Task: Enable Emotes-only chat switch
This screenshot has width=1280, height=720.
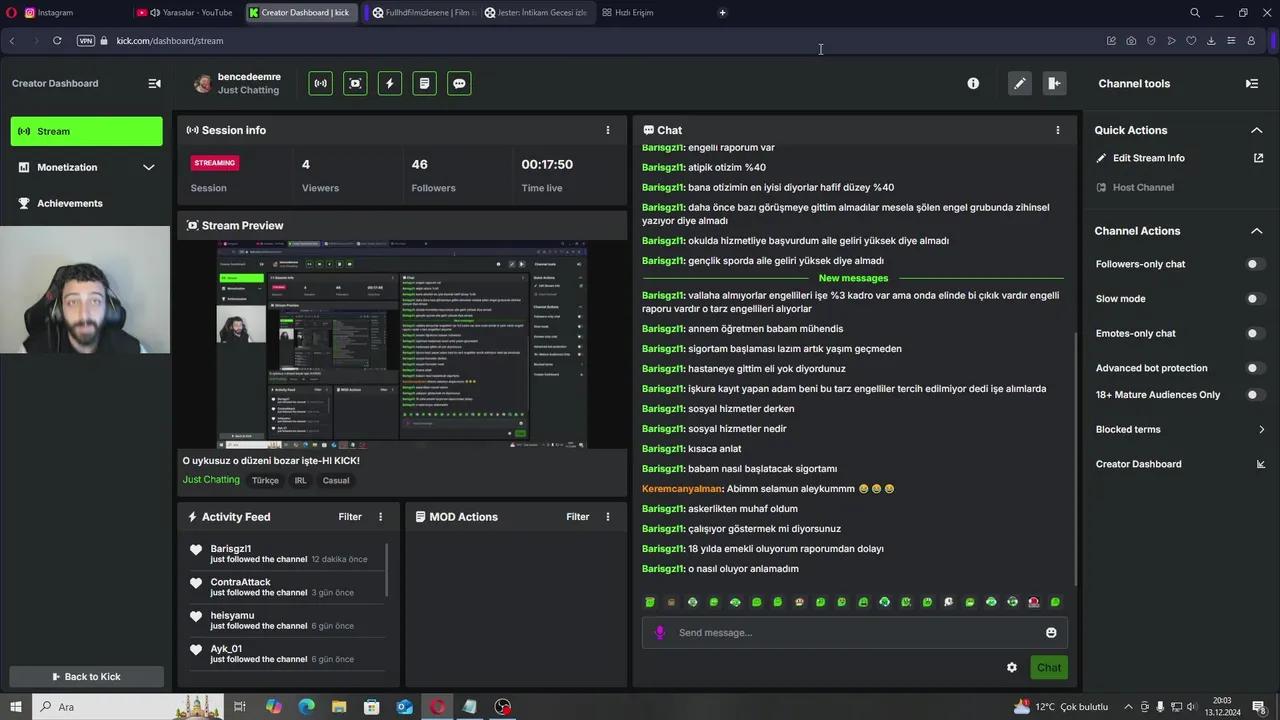Action: (1254, 334)
